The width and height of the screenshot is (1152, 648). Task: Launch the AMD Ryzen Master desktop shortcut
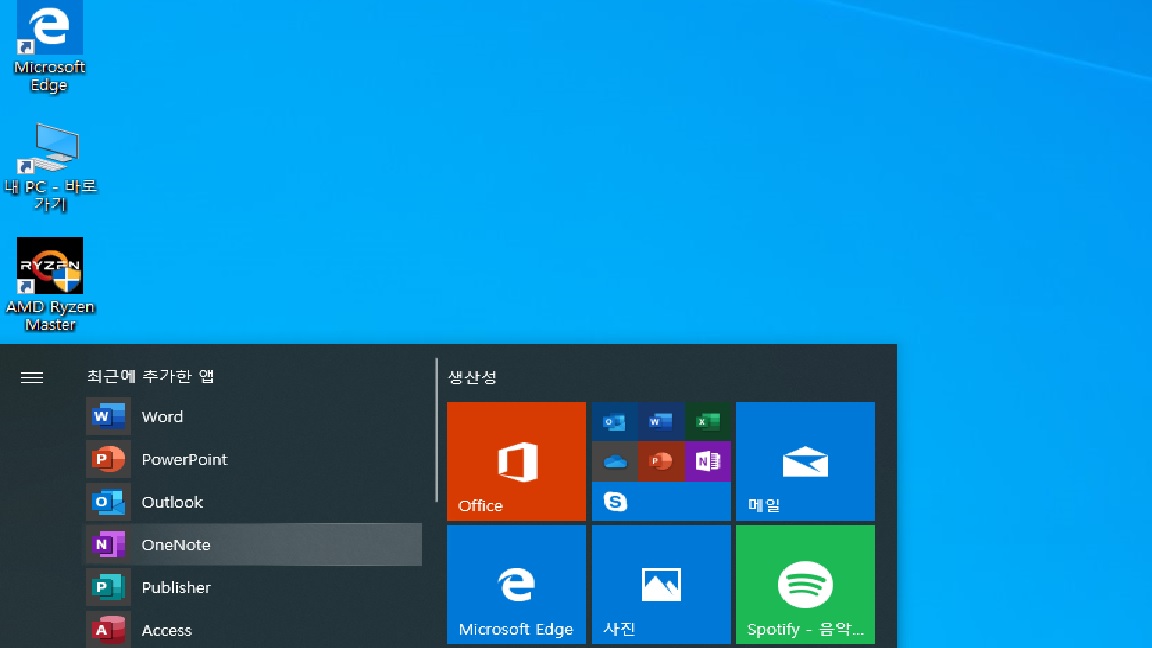[x=50, y=285]
